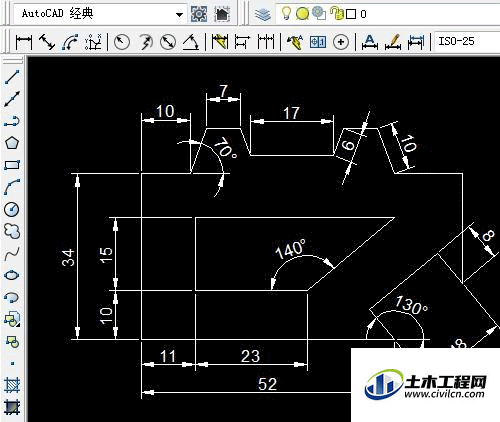Select the 140° angular dimension text

coord(290,249)
